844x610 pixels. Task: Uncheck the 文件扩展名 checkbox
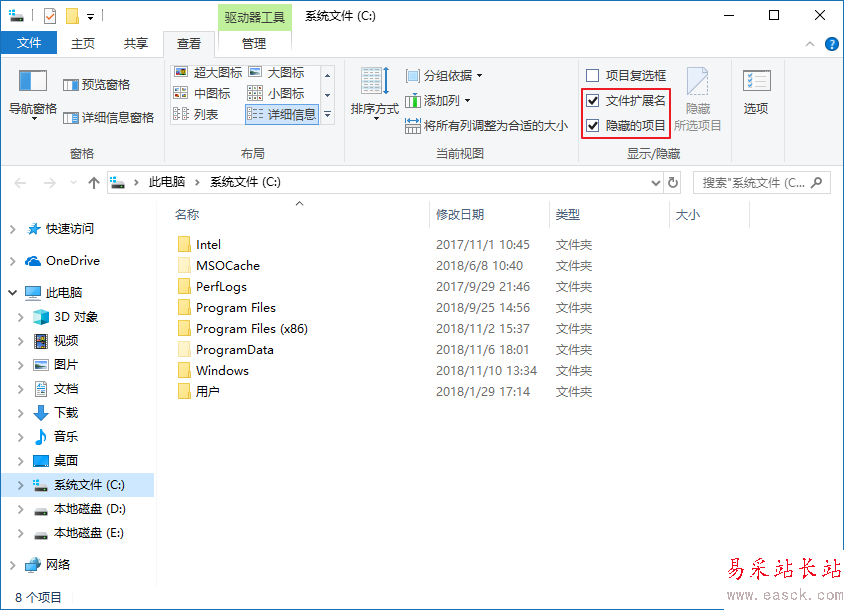point(592,101)
